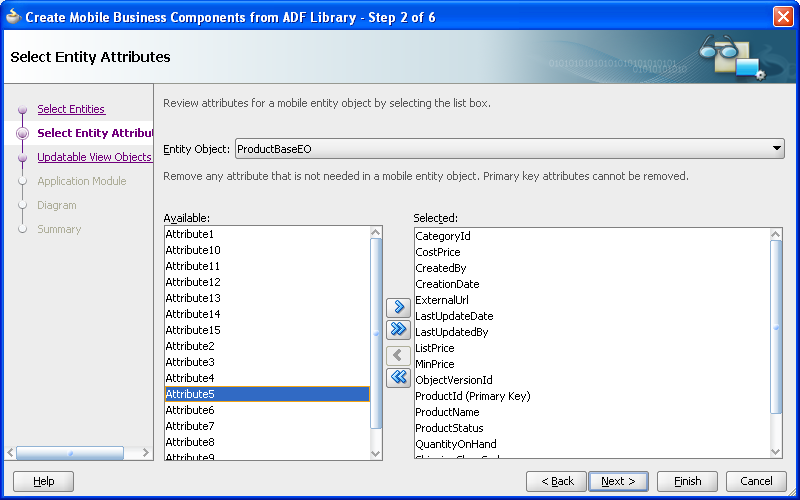Select Attribute11 in Available list

click(267, 266)
